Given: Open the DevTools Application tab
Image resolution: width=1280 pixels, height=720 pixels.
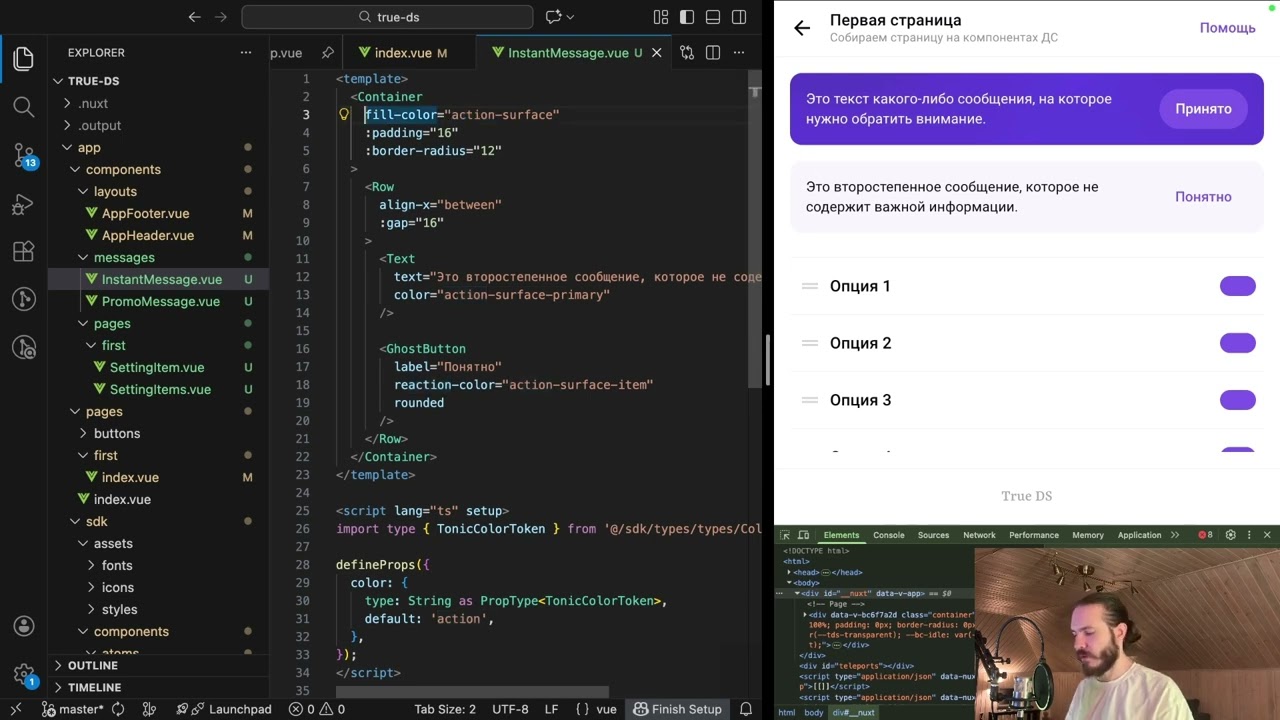Looking at the screenshot, I should (1139, 535).
